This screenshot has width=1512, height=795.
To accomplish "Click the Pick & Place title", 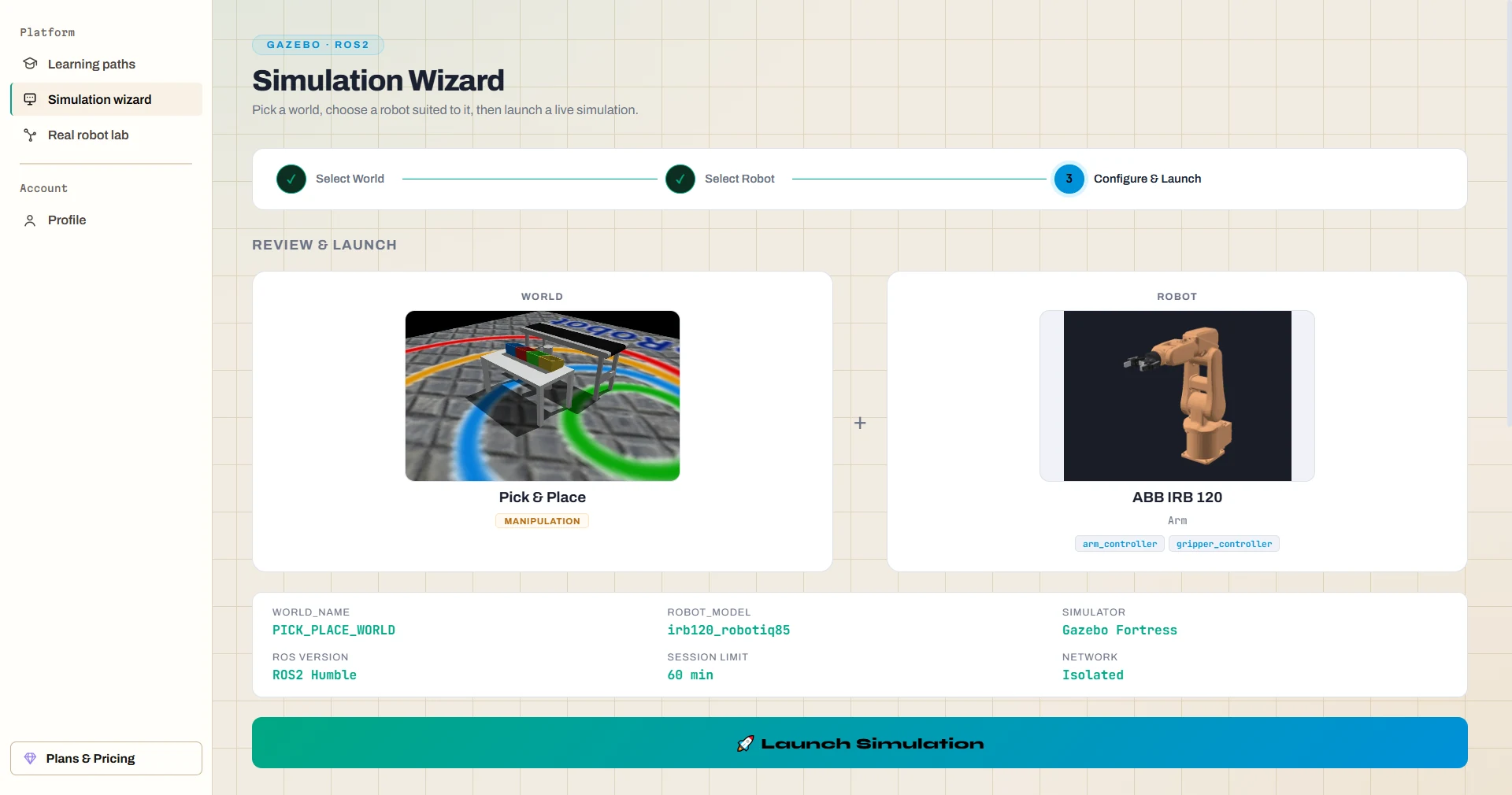I will pos(543,497).
